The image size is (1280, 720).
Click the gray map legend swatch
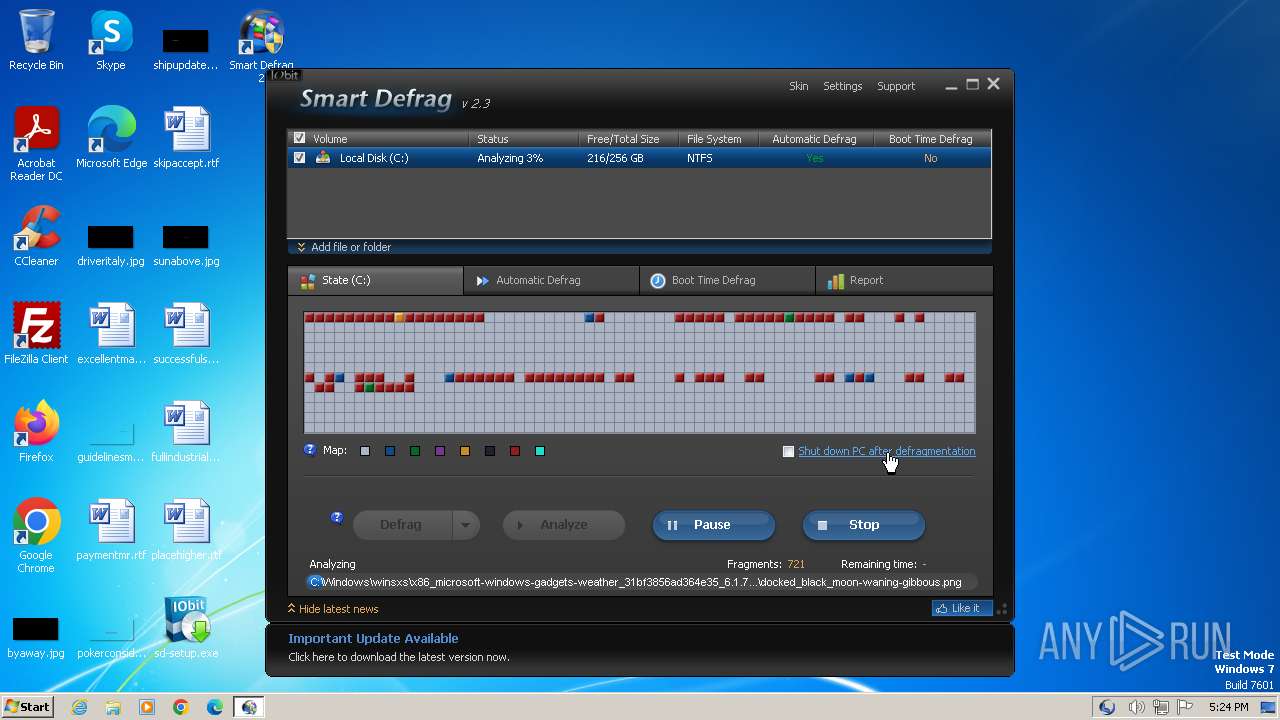365,452
